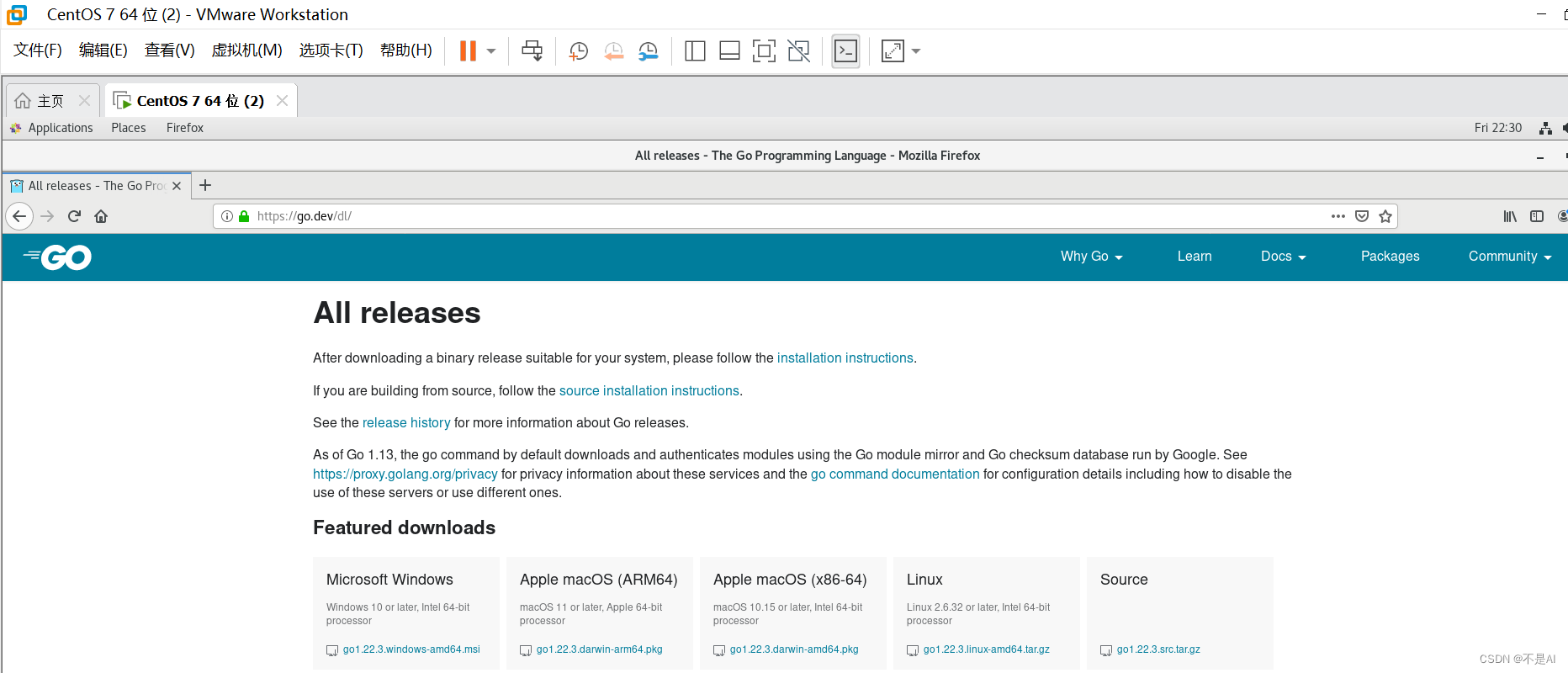Click the Fri 22:30 clock
The image size is (1568, 673).
click(x=1497, y=128)
